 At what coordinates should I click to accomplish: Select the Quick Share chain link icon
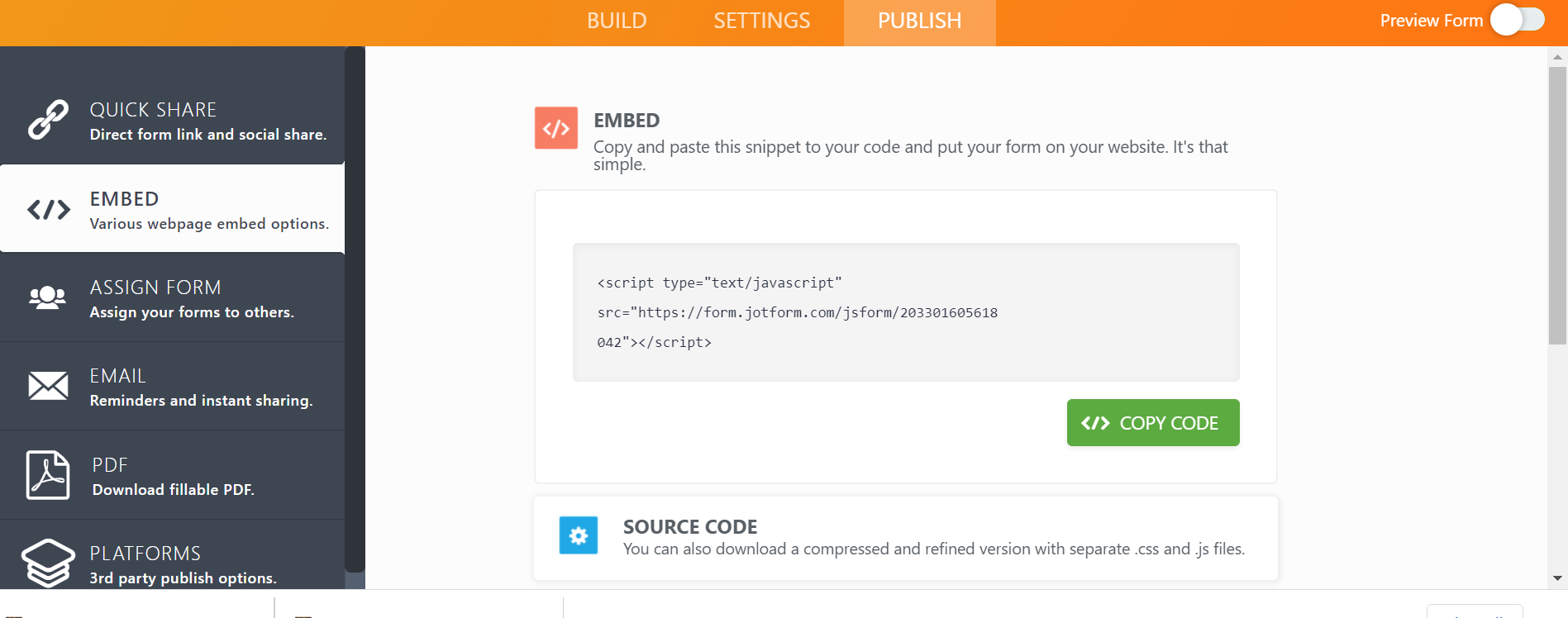[48, 120]
